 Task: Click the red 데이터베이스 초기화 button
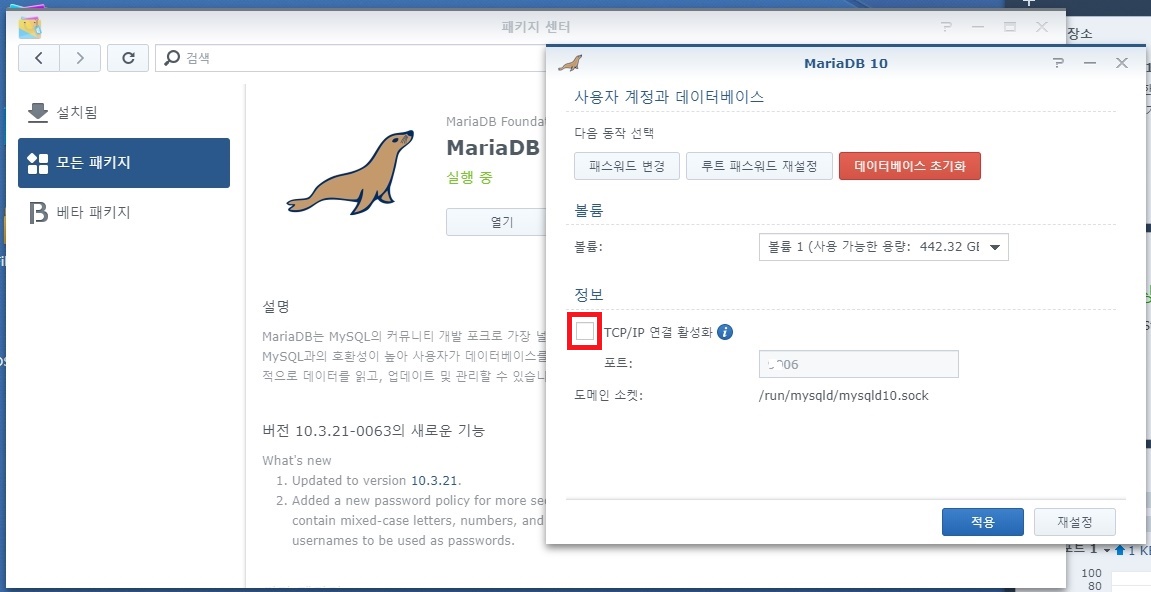pos(909,166)
